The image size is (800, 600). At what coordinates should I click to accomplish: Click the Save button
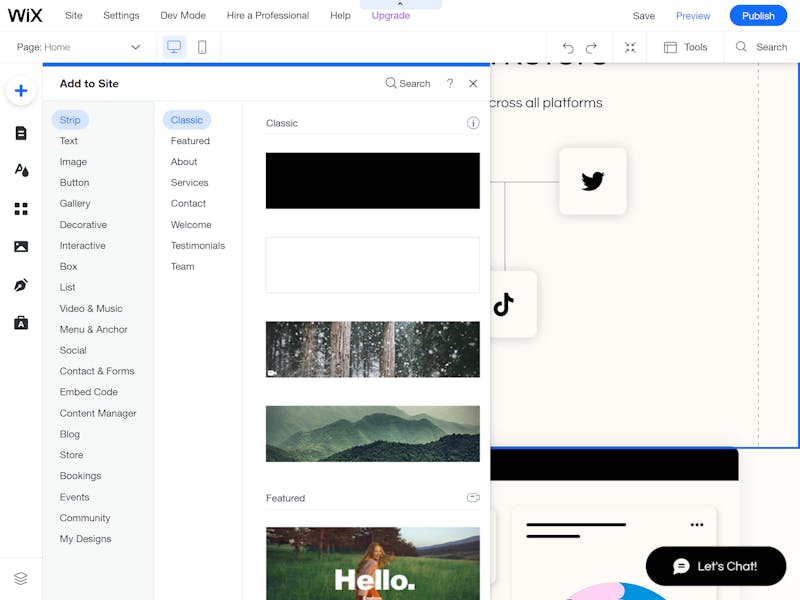[643, 16]
